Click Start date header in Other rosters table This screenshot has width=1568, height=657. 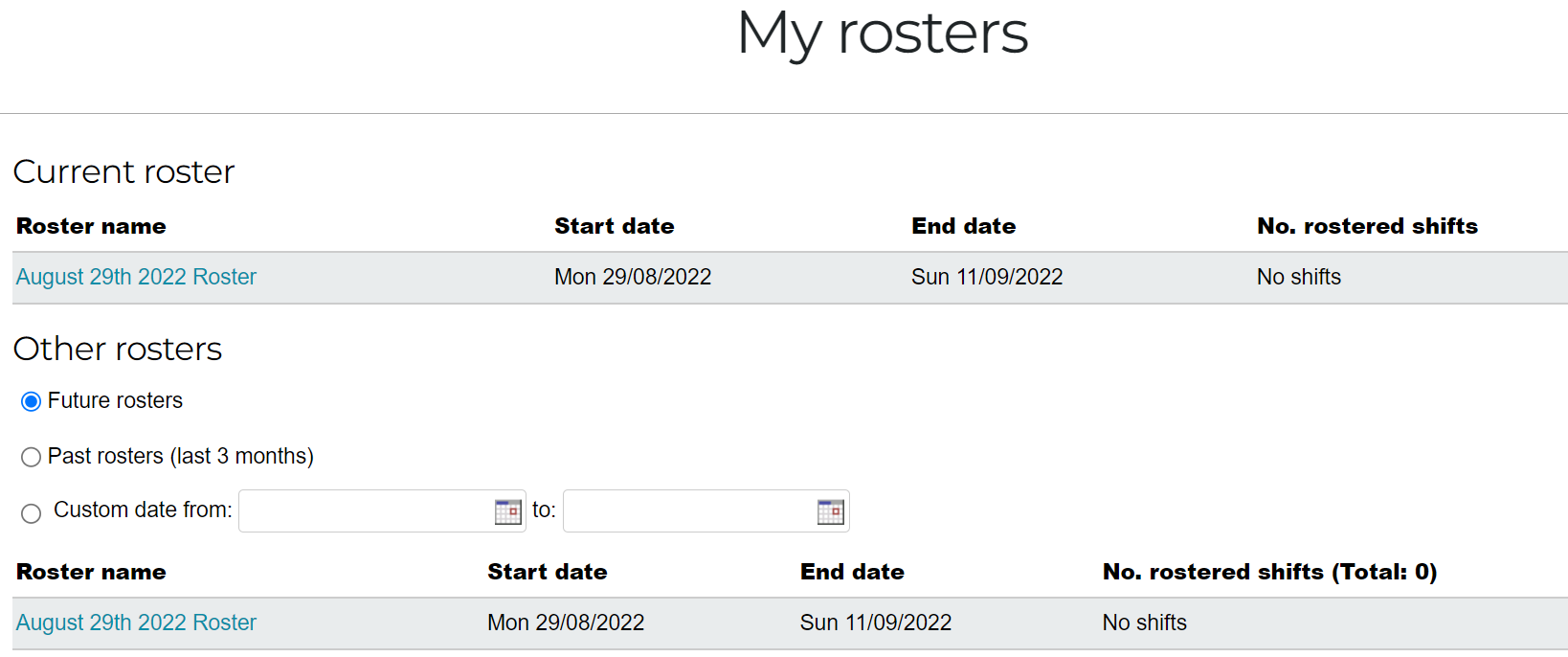[x=548, y=572]
